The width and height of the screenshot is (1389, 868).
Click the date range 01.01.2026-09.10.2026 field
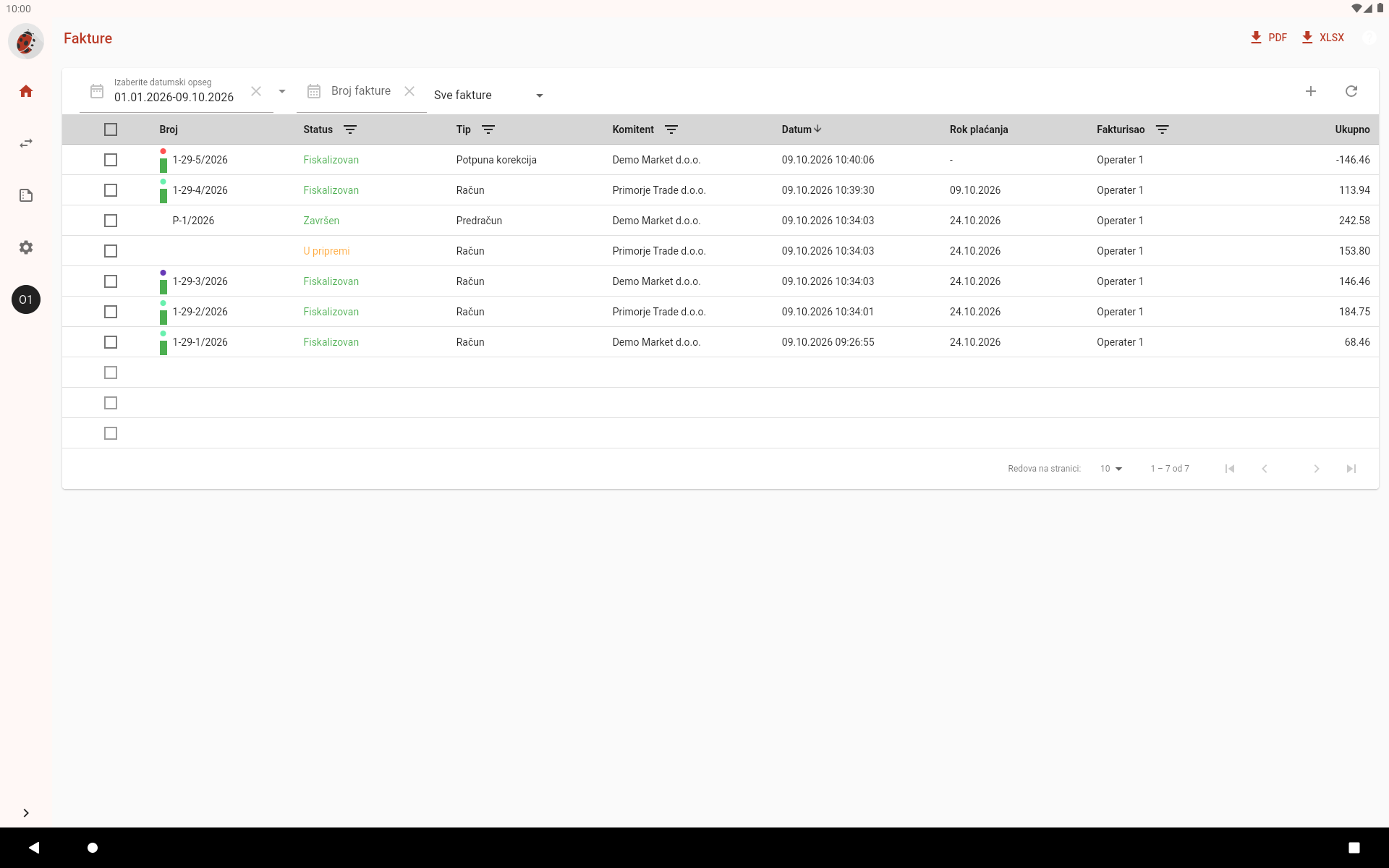point(174,97)
